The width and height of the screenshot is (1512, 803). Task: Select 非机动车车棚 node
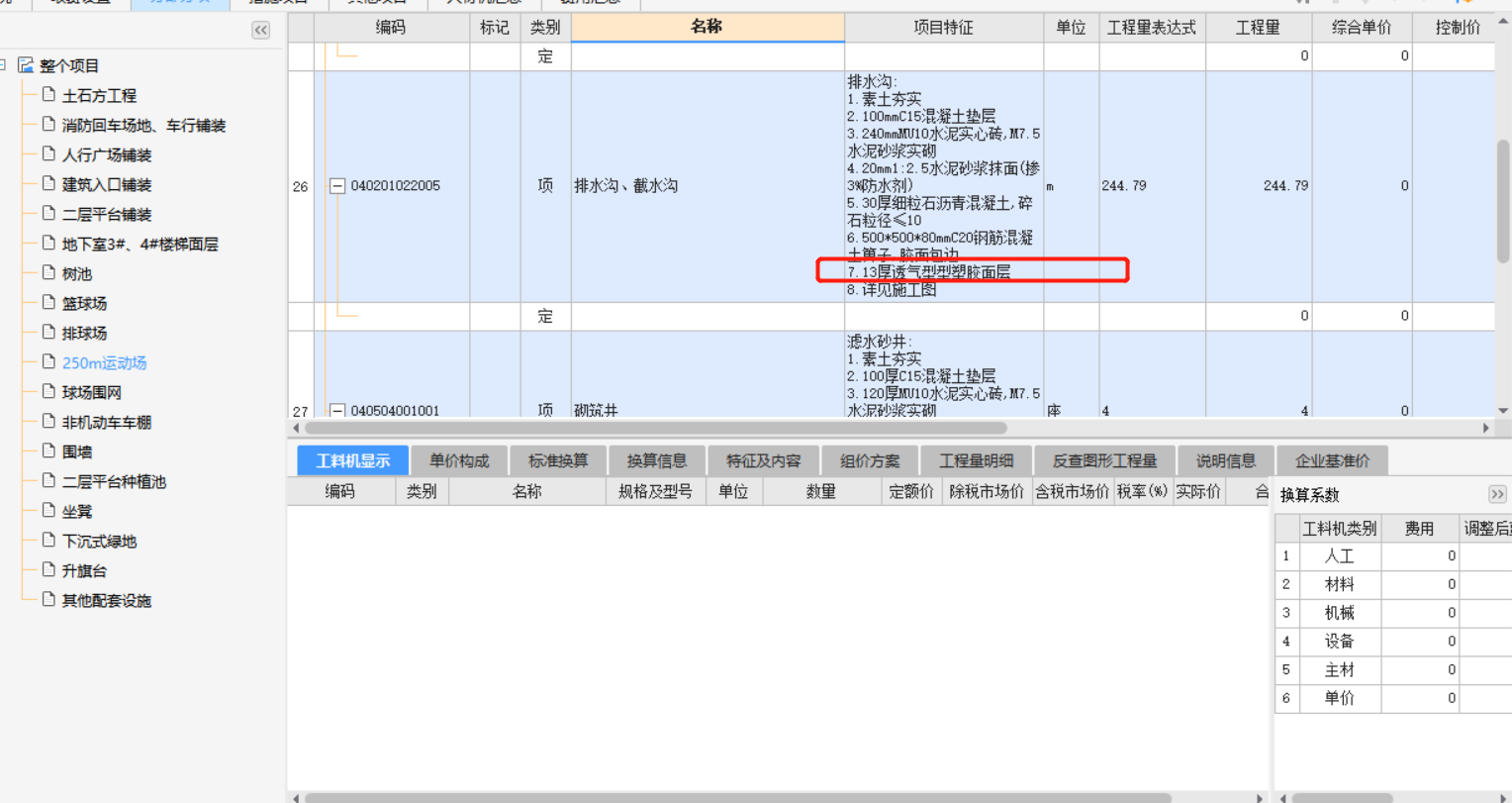(107, 422)
